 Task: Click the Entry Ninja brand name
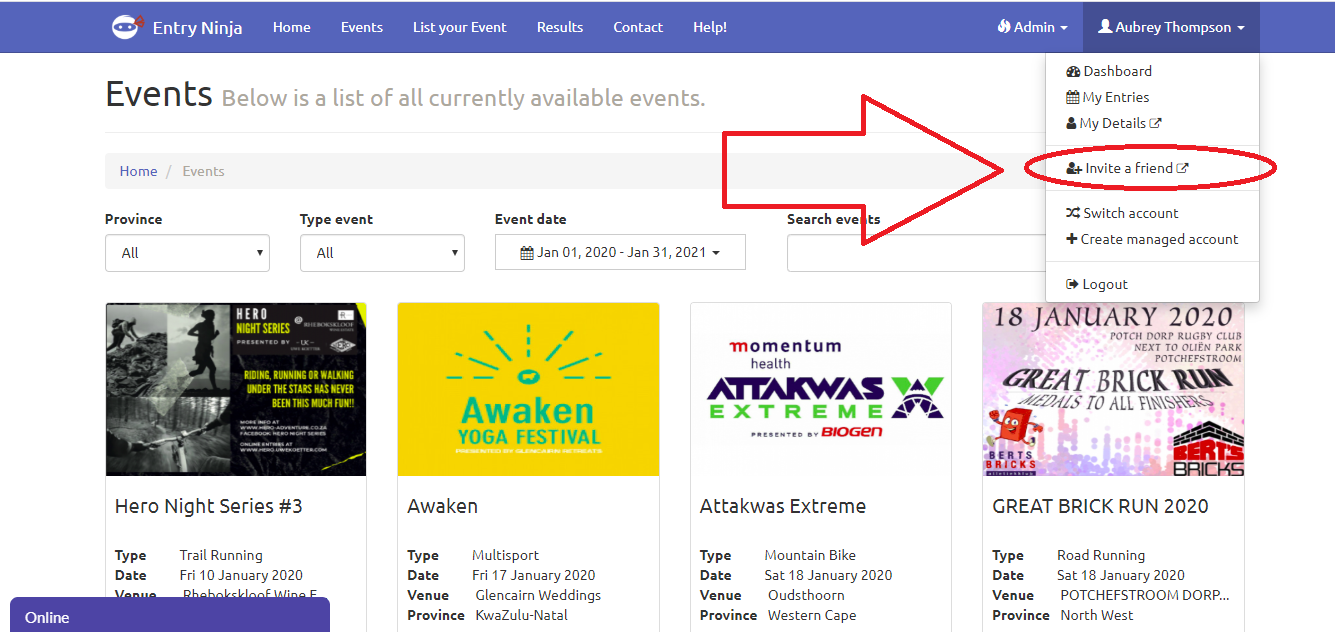197,28
